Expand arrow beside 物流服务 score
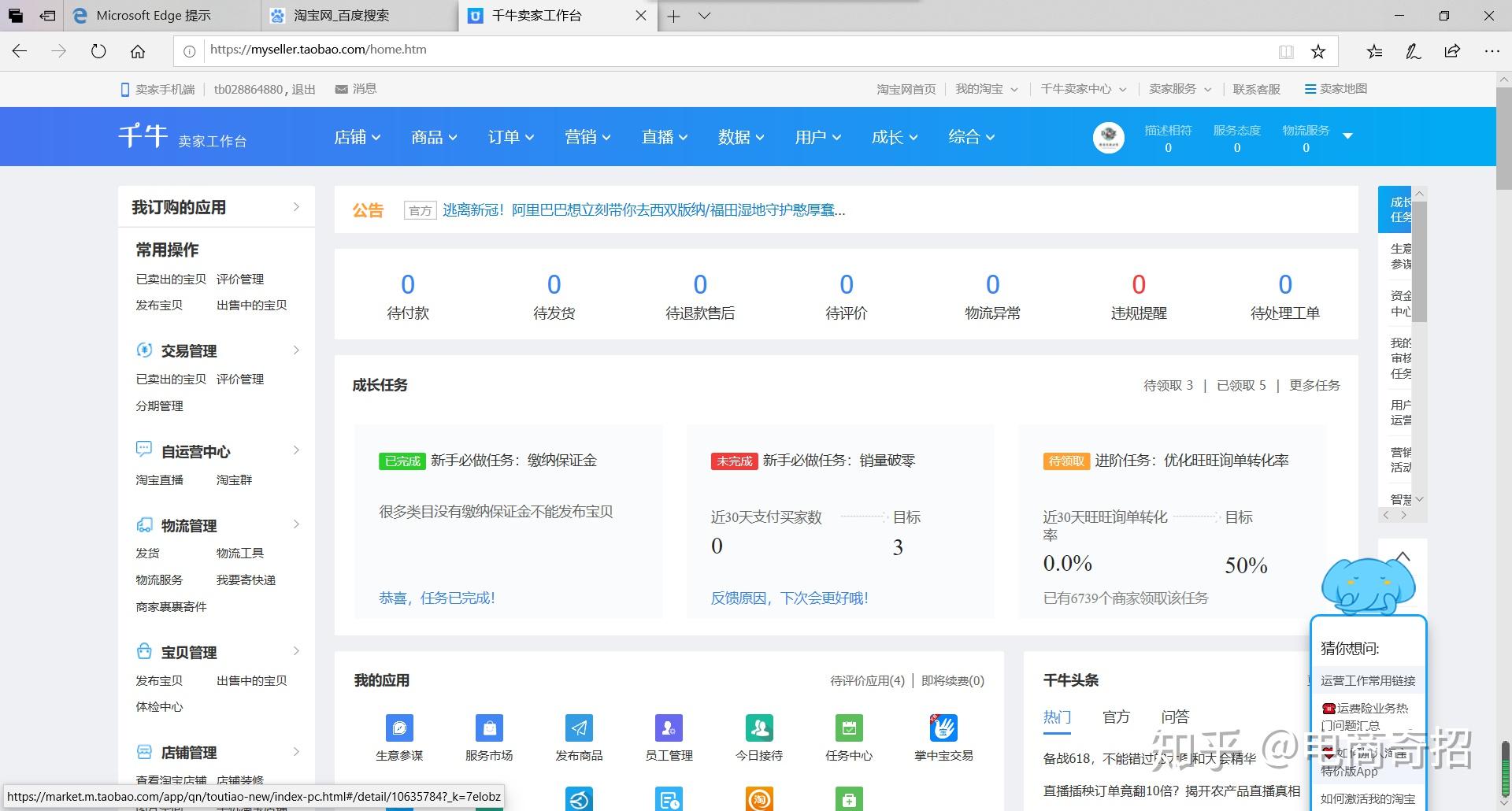The width and height of the screenshot is (1512, 811). pos(1347,135)
